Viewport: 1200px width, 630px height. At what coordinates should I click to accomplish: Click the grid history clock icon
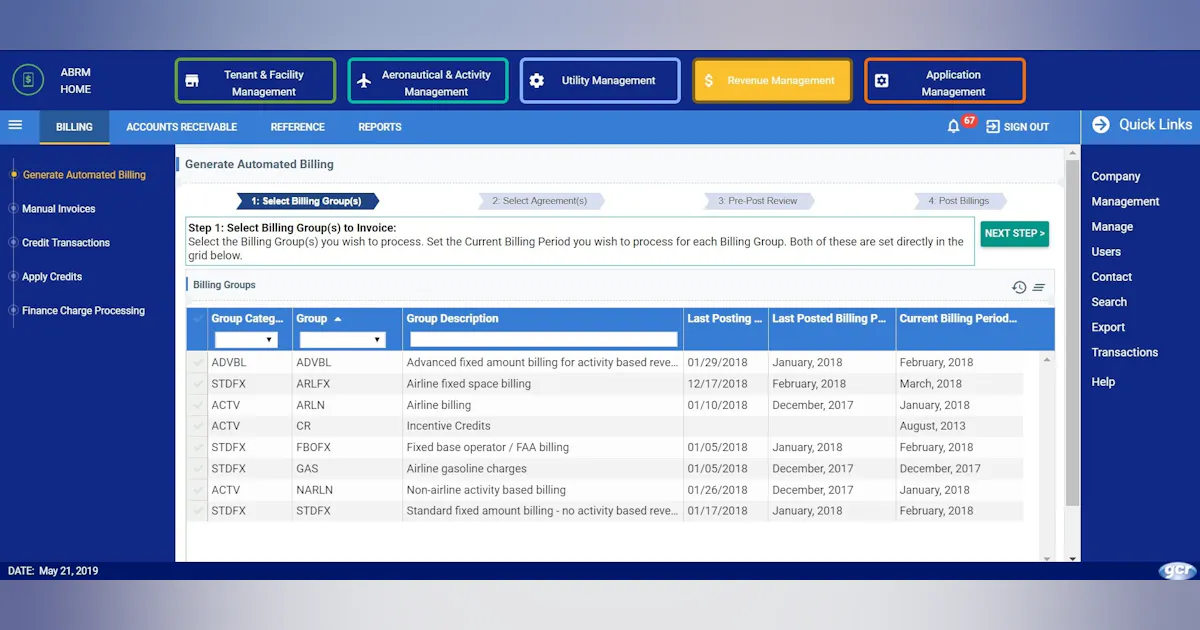1019,287
